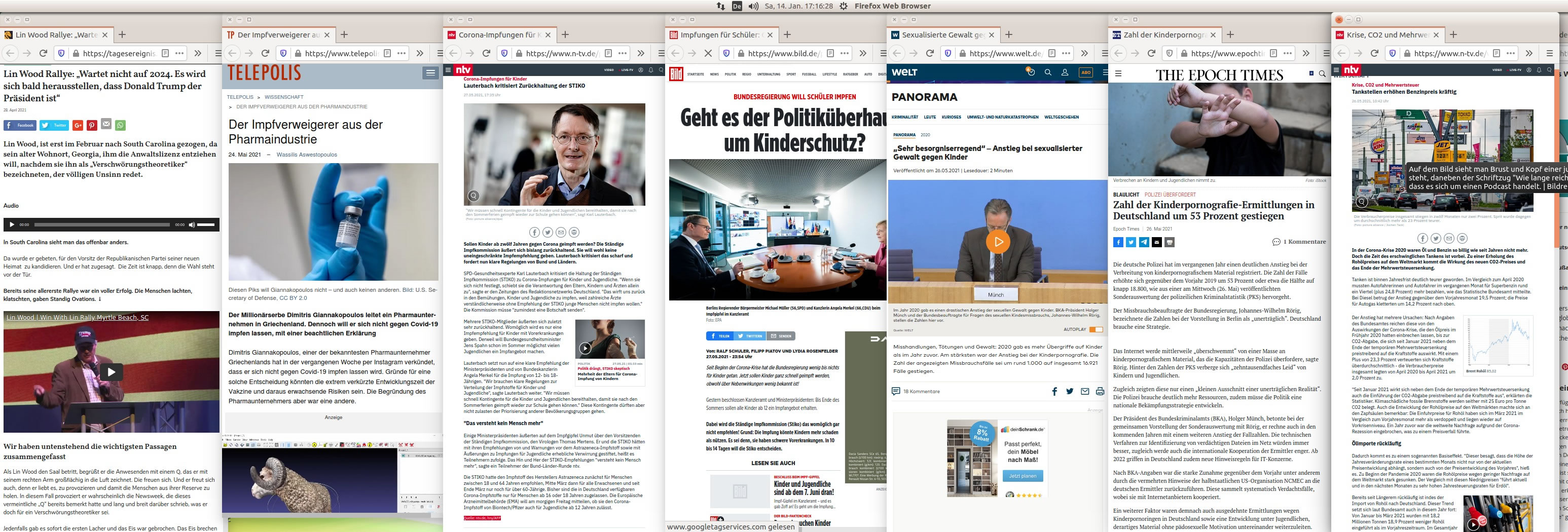Share Epoch Times article on Telegram

pos(1144,242)
